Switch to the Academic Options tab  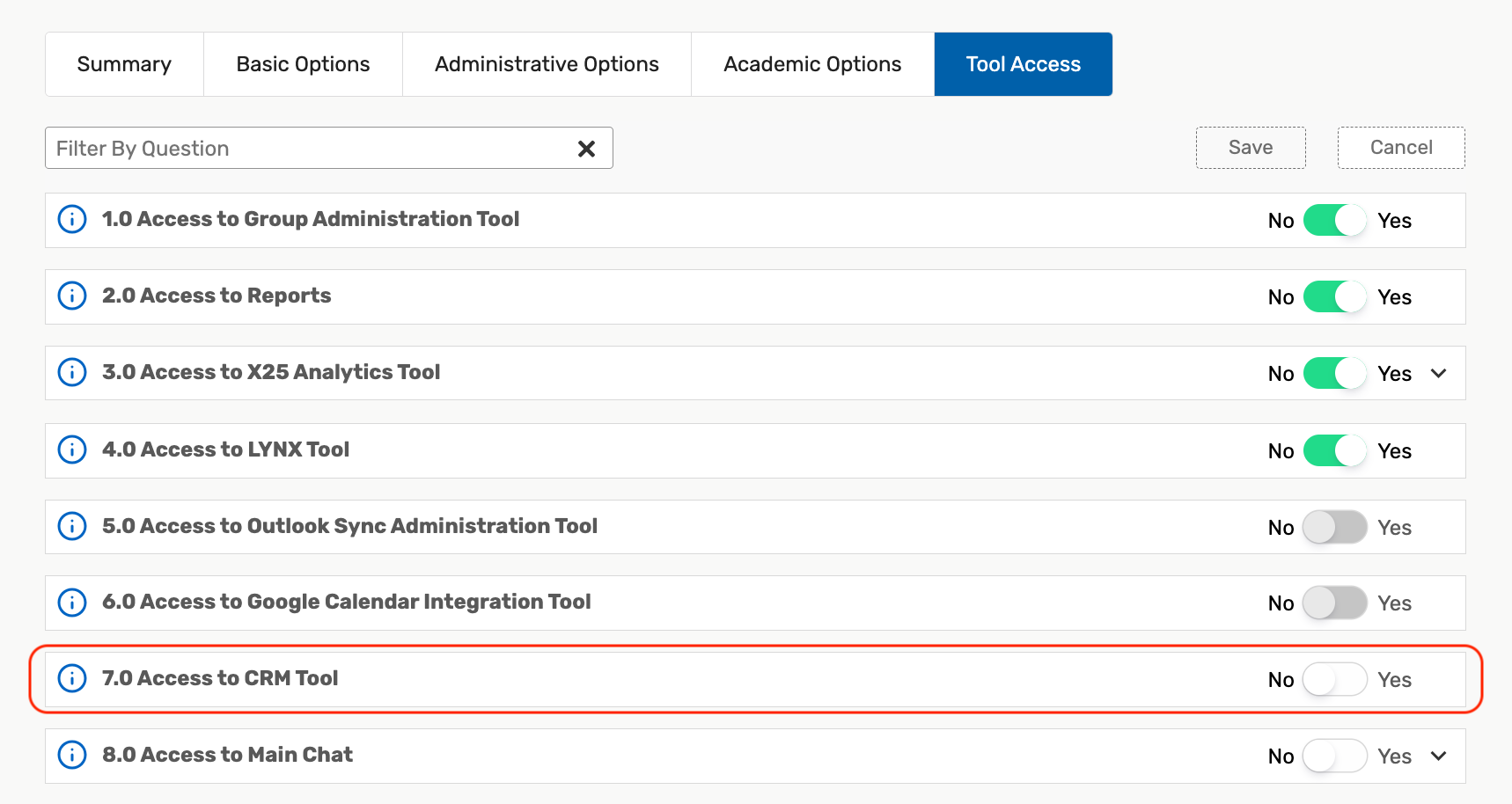click(812, 64)
